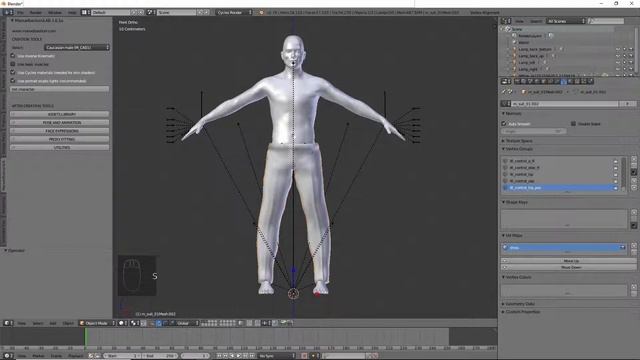This screenshot has height=360, width=640.
Task: Open the Cycles Render engine dropdown
Action: [x=234, y=12]
